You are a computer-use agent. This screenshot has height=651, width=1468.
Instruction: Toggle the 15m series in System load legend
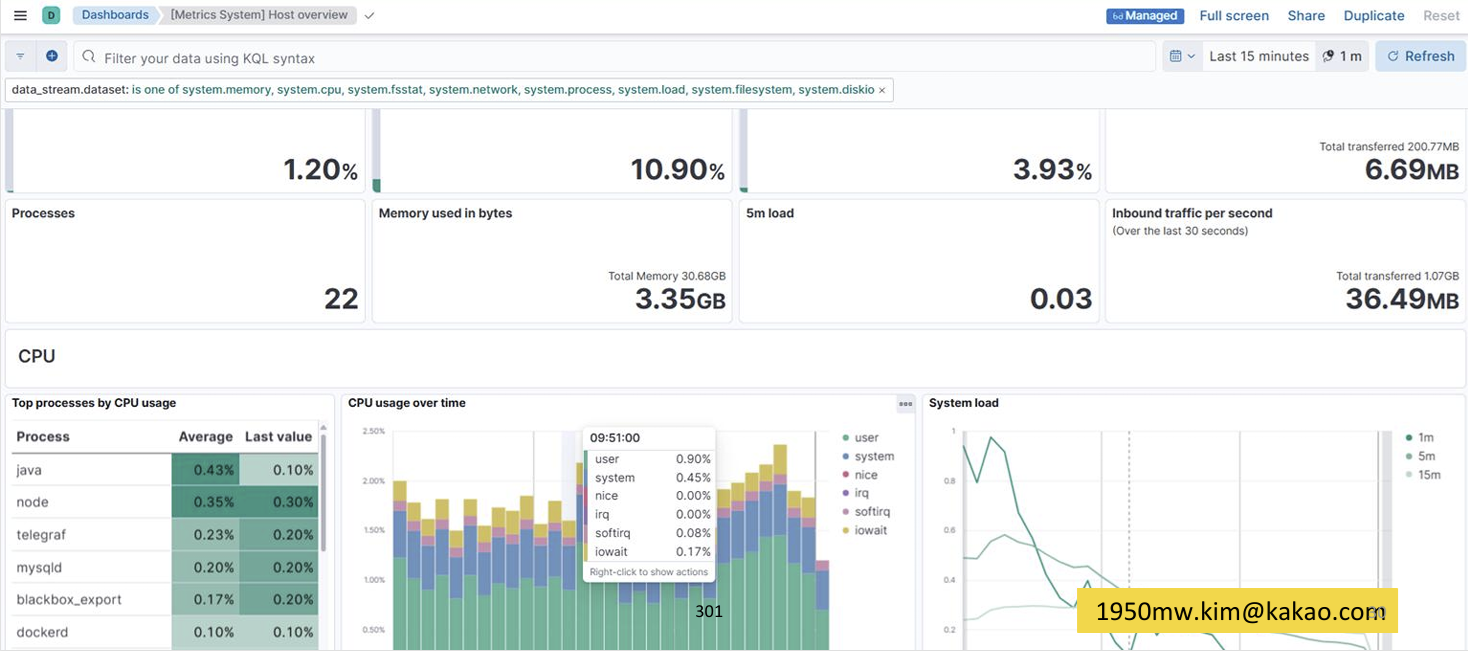[1428, 474]
